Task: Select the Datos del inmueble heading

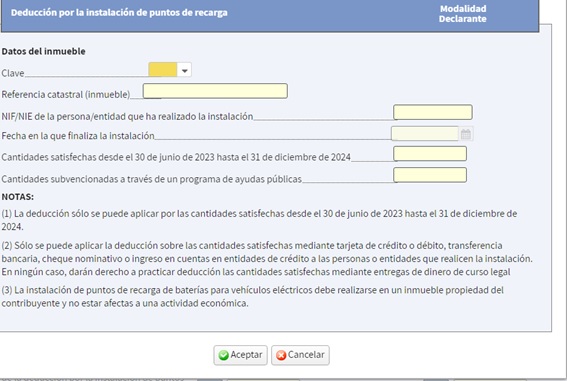Action: (43, 51)
